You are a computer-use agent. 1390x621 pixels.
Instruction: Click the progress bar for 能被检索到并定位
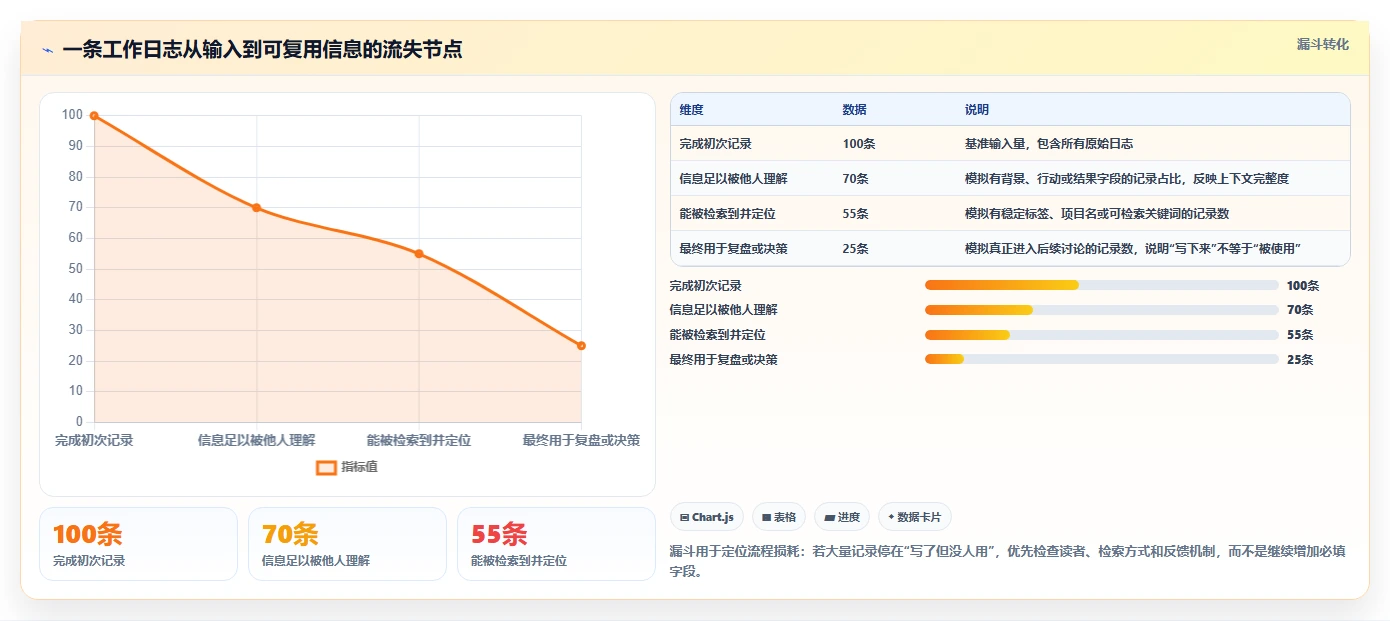[x=1102, y=335]
